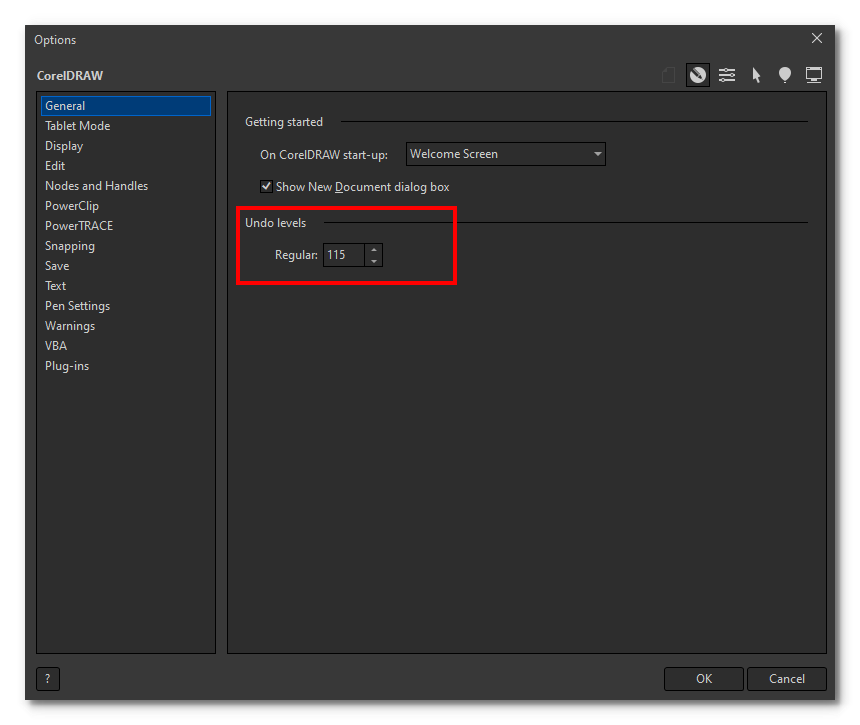Open the PowerClip settings
The width and height of the screenshot is (860, 725).
click(x=126, y=206)
